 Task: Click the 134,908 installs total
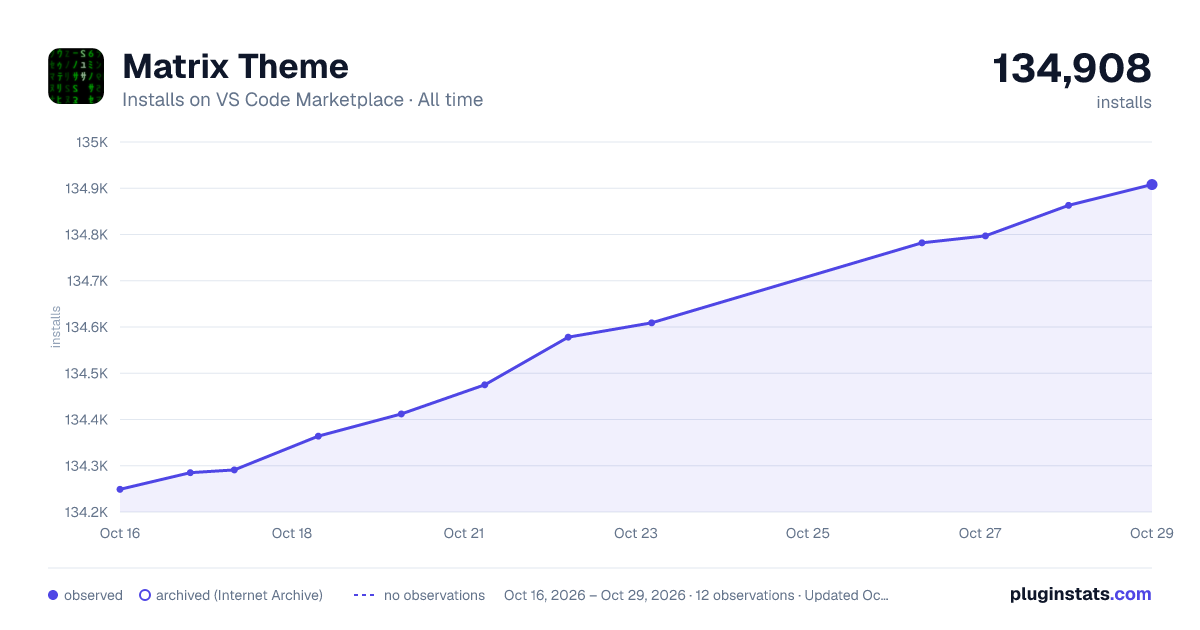click(x=1072, y=69)
